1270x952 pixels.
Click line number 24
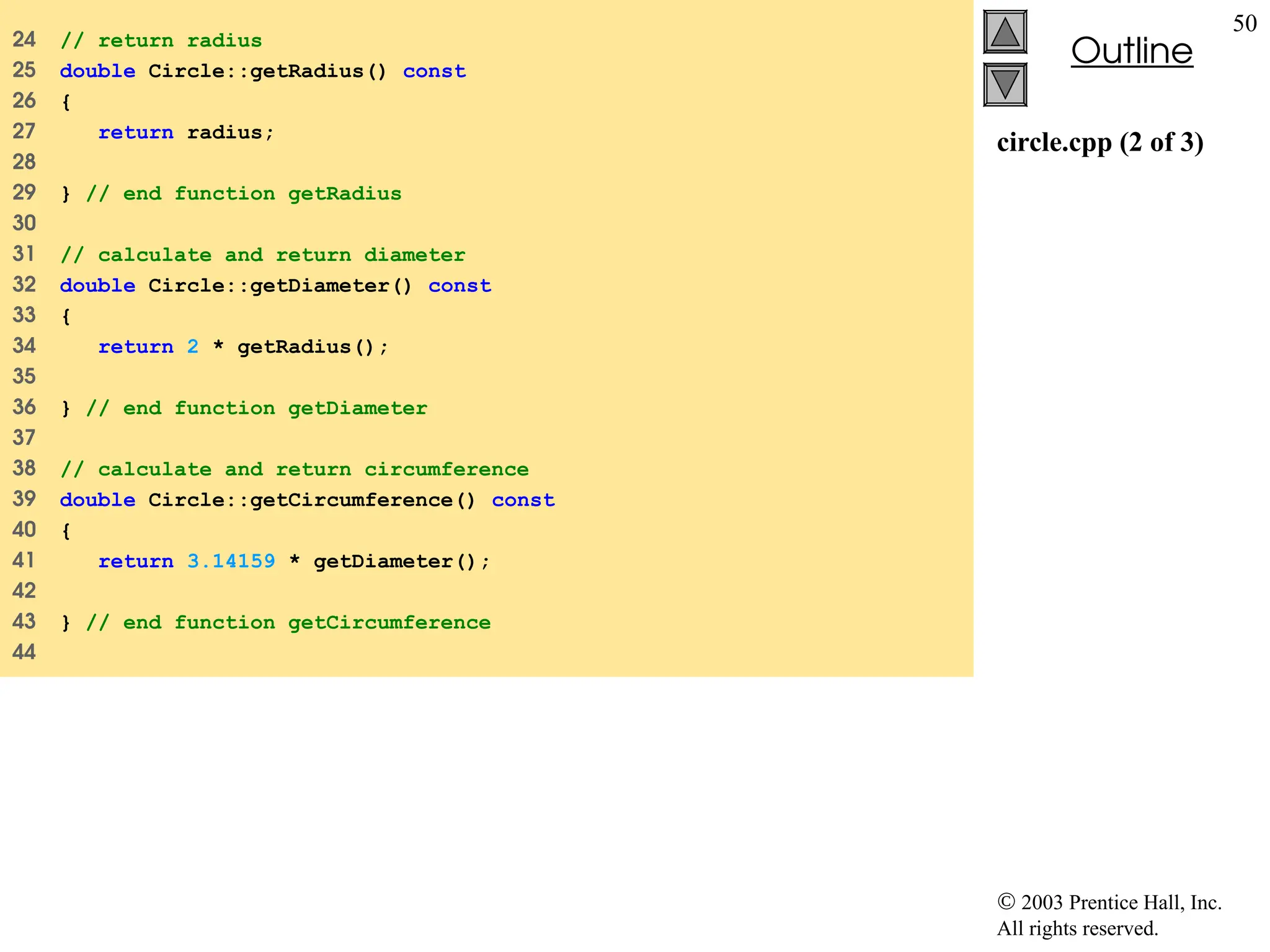click(24, 40)
